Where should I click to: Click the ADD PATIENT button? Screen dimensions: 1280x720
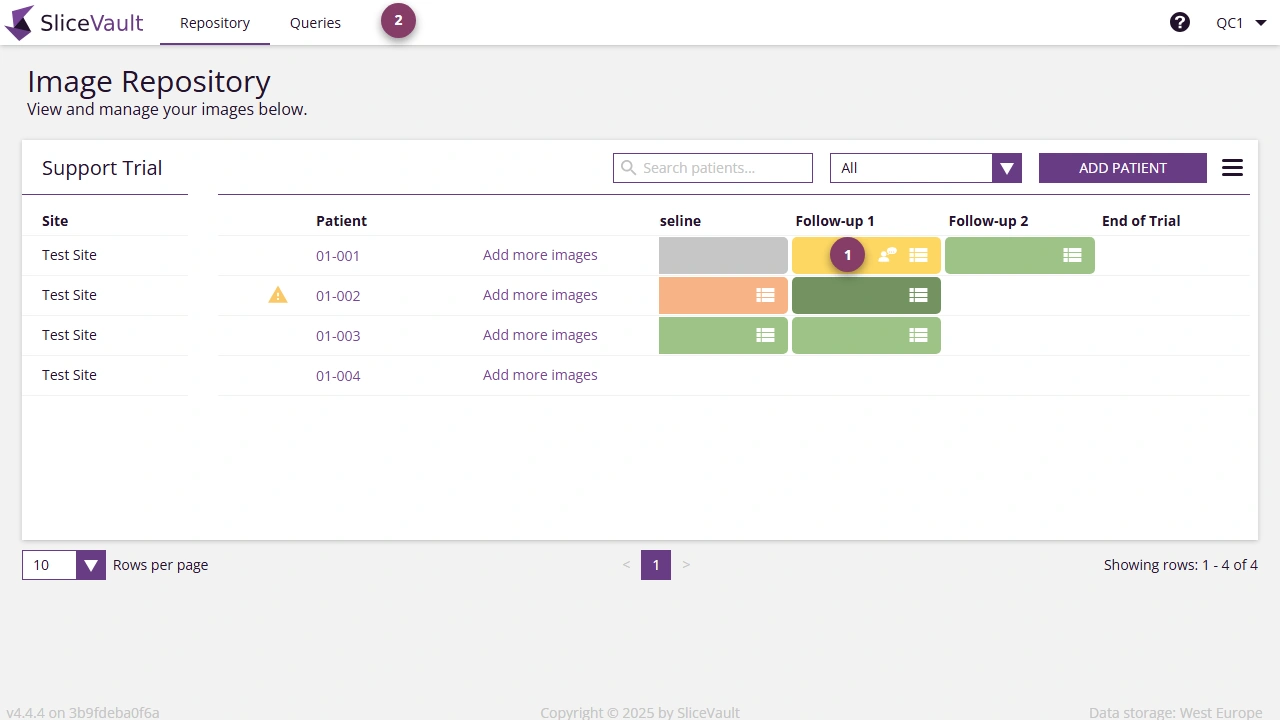pos(1123,168)
